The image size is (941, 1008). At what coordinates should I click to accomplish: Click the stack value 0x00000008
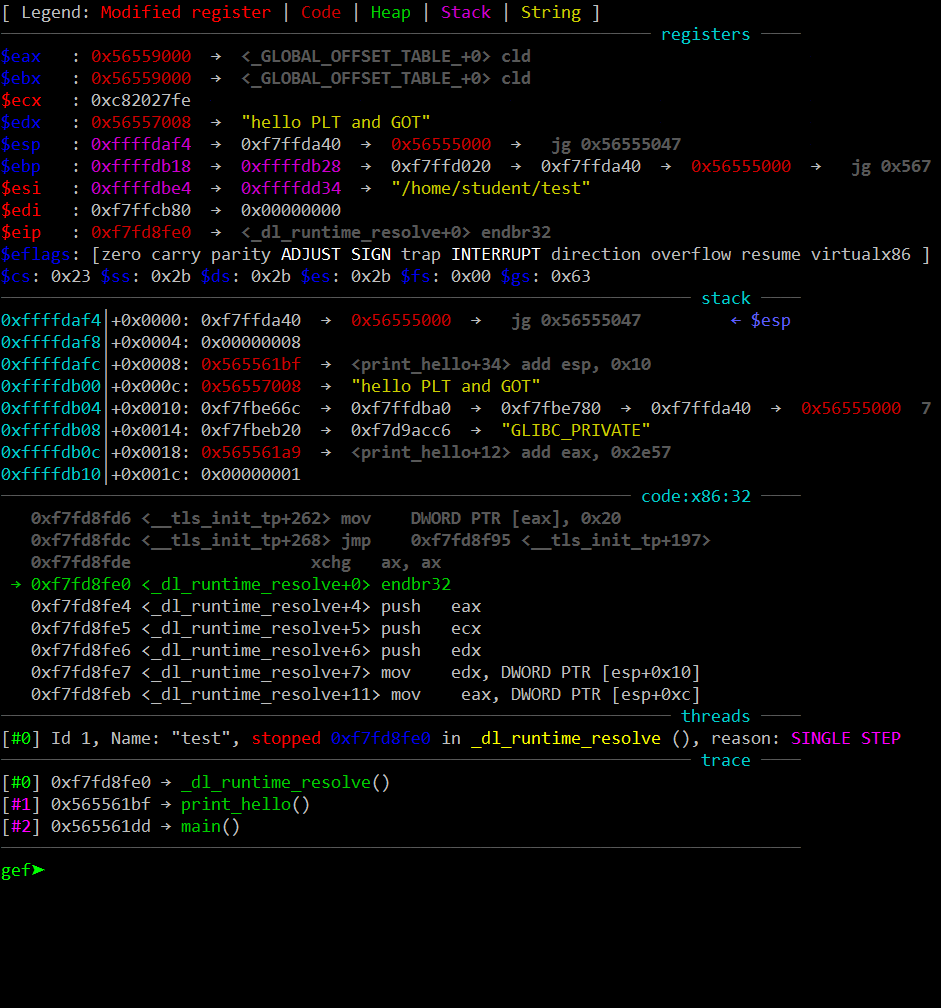point(251,342)
